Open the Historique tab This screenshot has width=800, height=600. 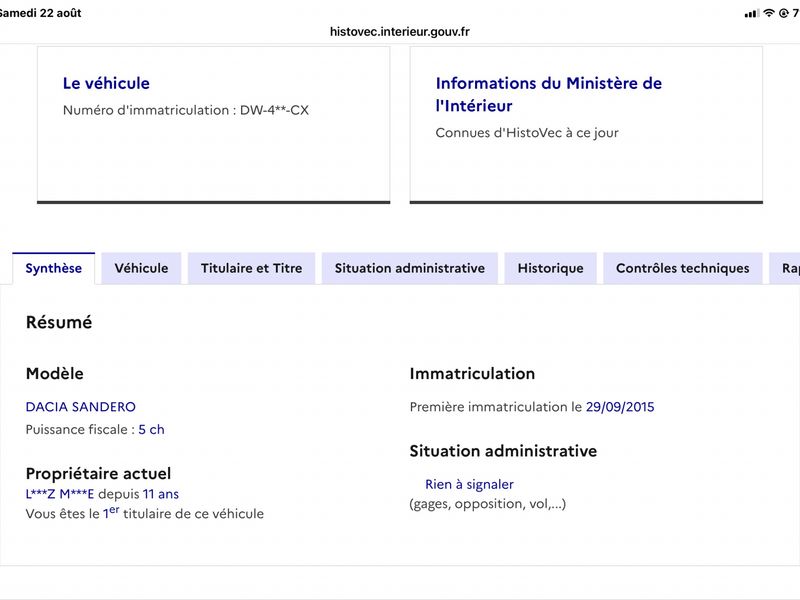551,268
